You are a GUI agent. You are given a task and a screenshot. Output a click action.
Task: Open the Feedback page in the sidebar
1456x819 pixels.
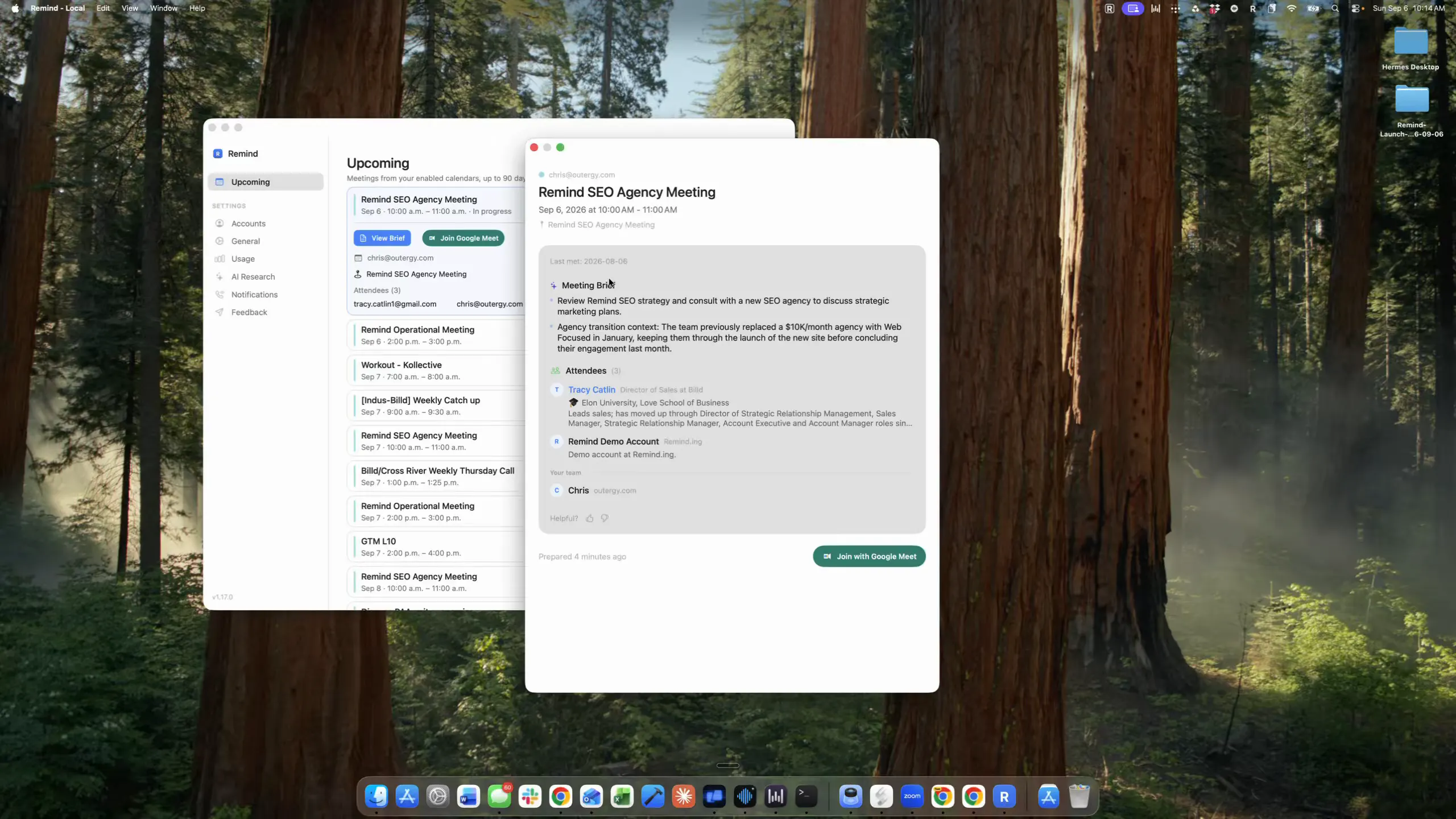click(249, 312)
